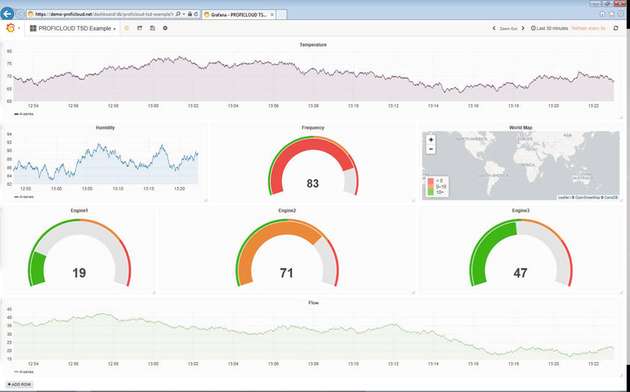
Task: Click the refresh interval text in the header
Action: pyautogui.click(x=588, y=29)
